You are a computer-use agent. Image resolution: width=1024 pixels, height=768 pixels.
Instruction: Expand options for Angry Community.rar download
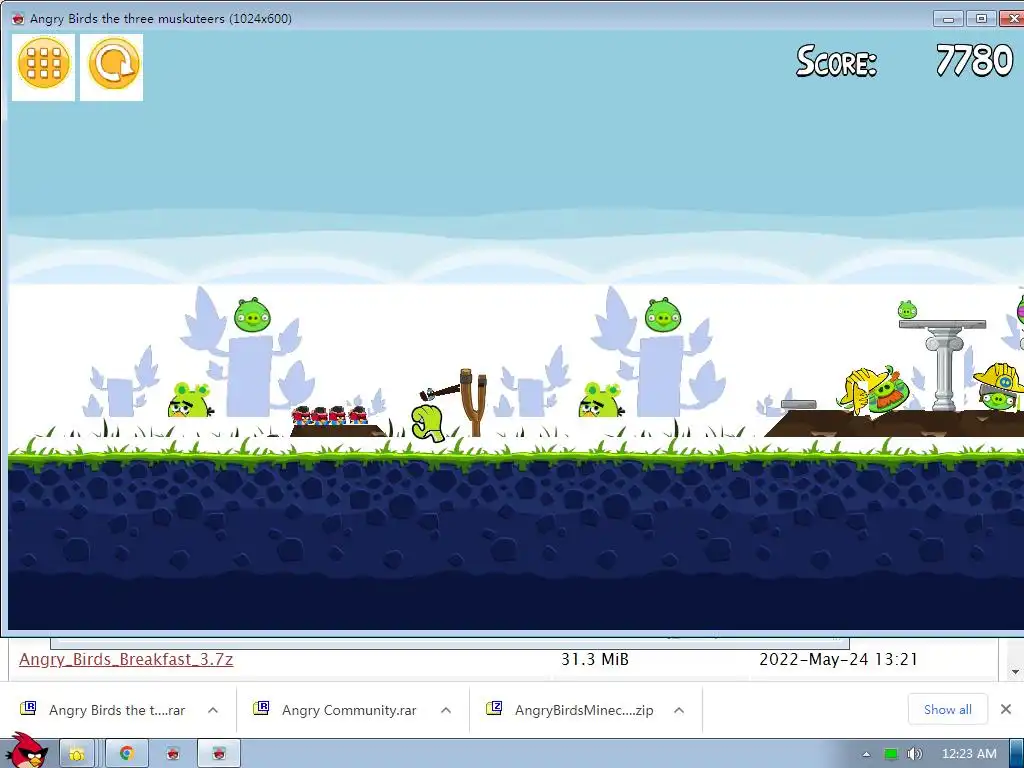(x=446, y=710)
